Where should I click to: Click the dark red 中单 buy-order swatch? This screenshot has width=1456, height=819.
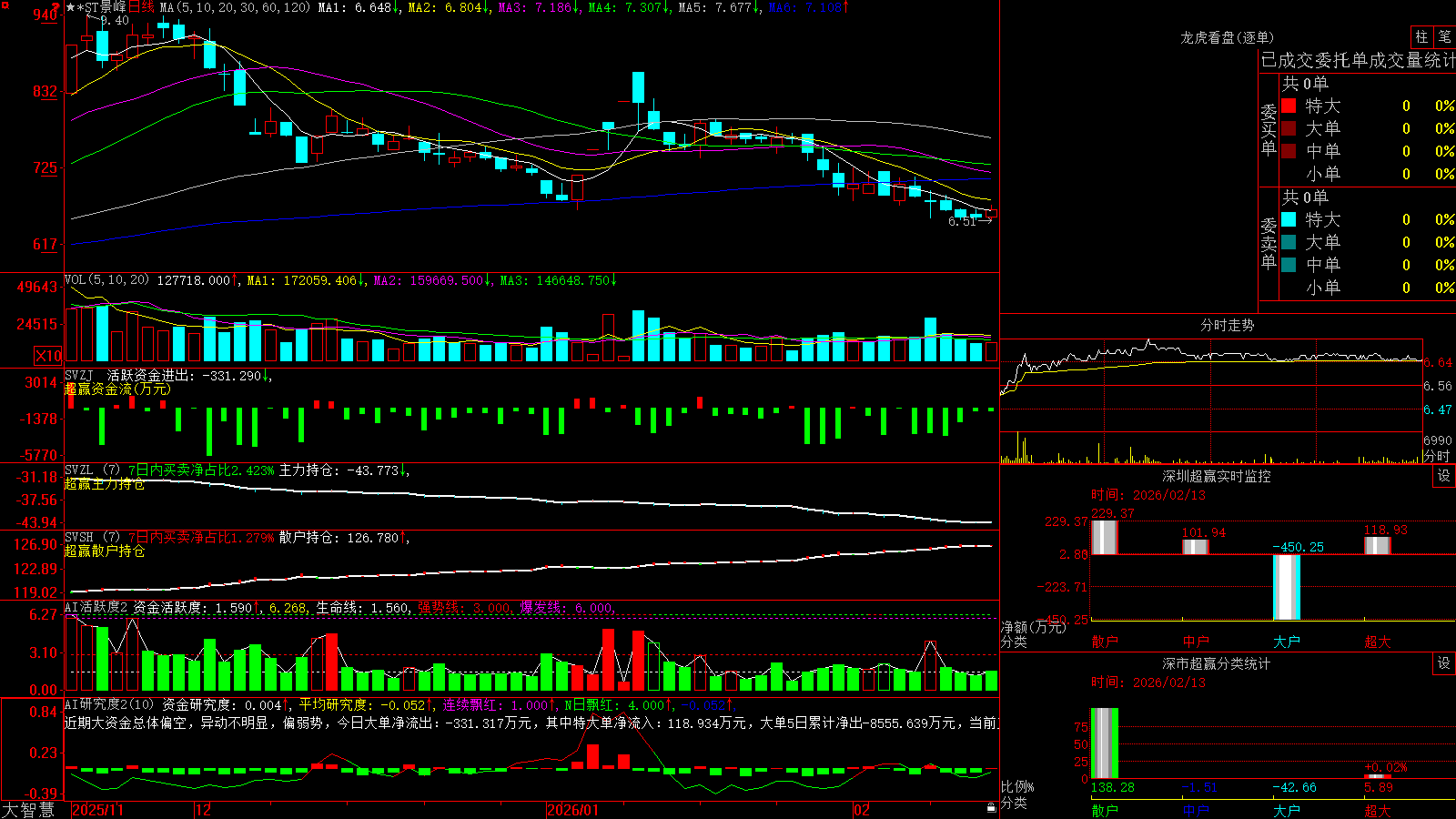click(1289, 151)
